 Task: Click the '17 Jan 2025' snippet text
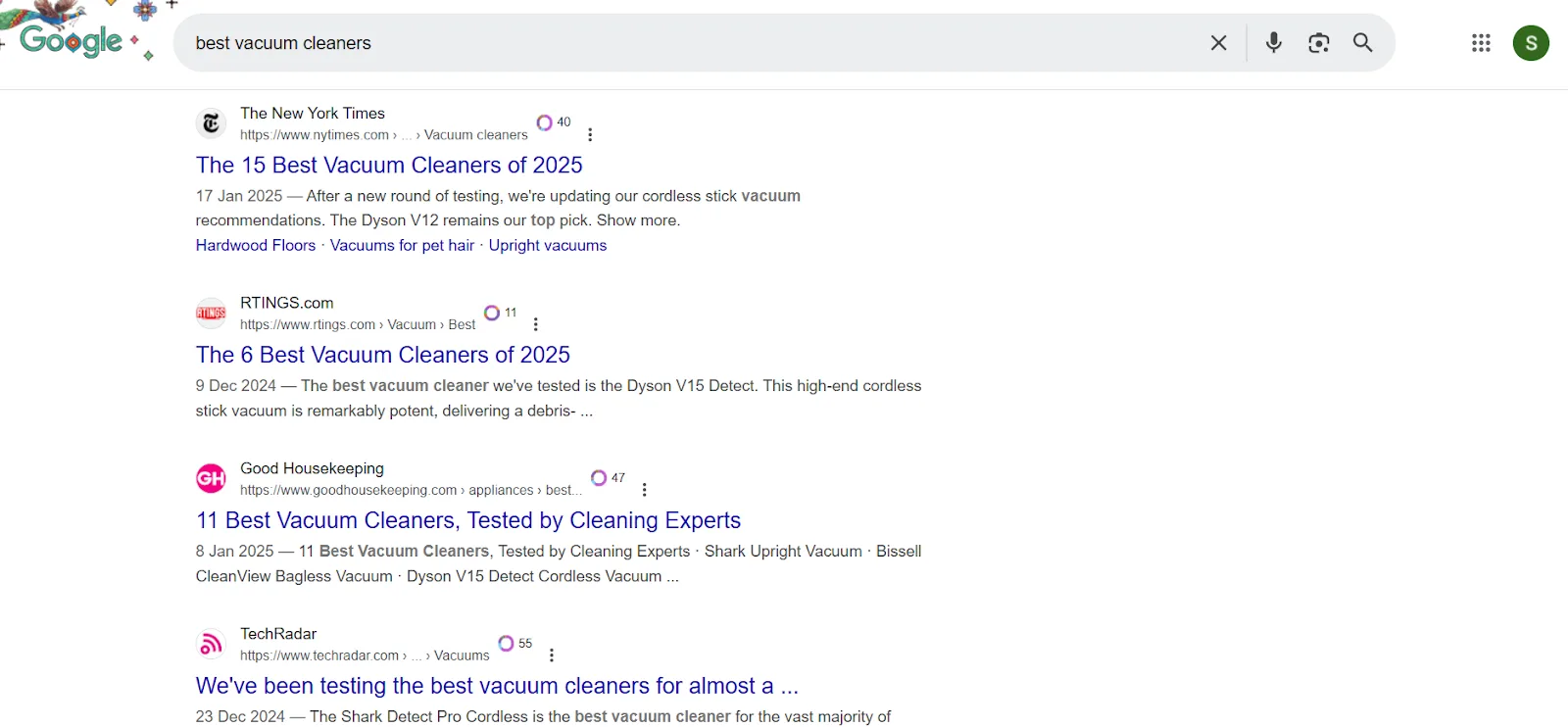pos(239,196)
